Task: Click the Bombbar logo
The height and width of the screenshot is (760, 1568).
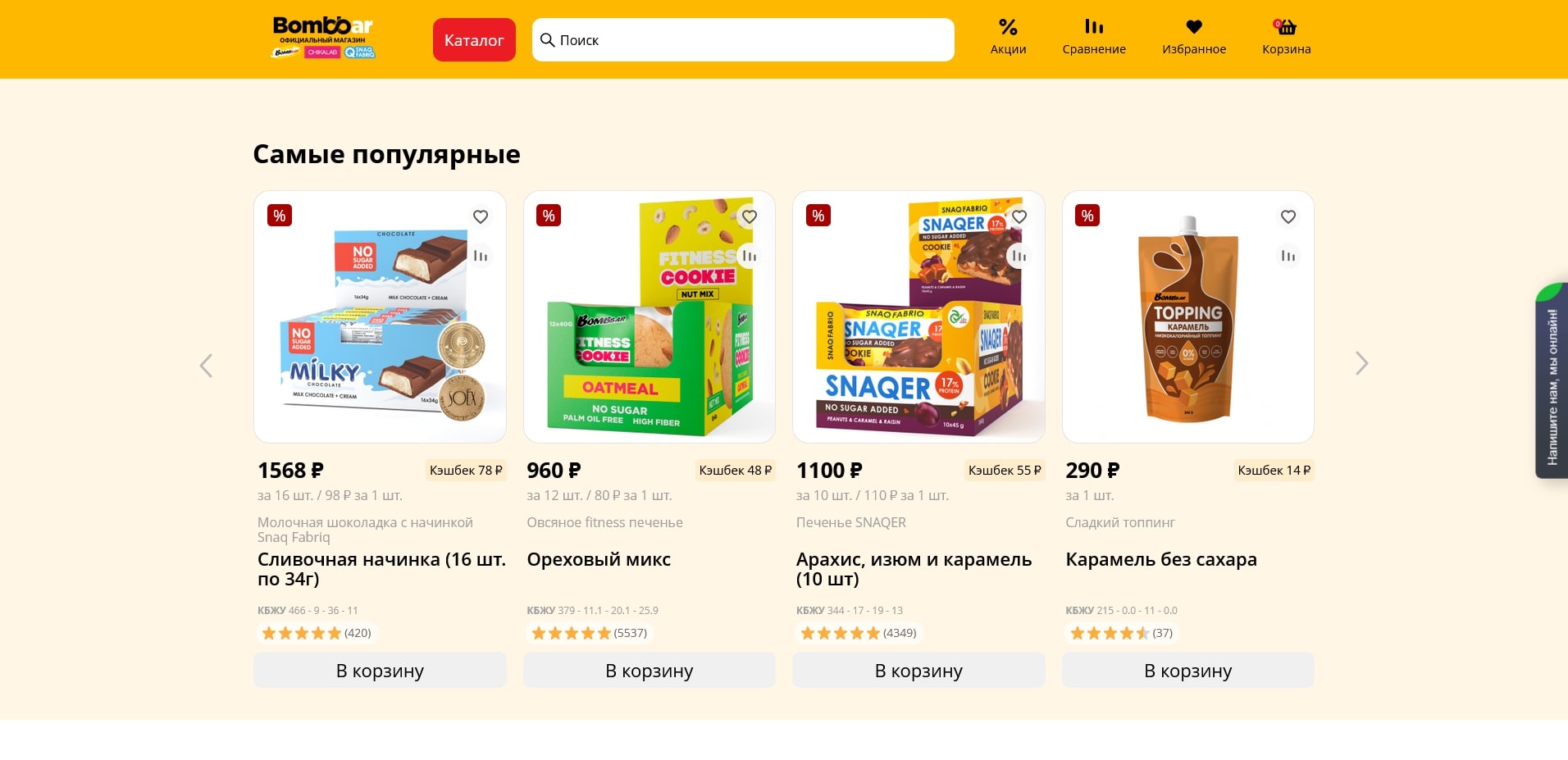Action: 323,38
